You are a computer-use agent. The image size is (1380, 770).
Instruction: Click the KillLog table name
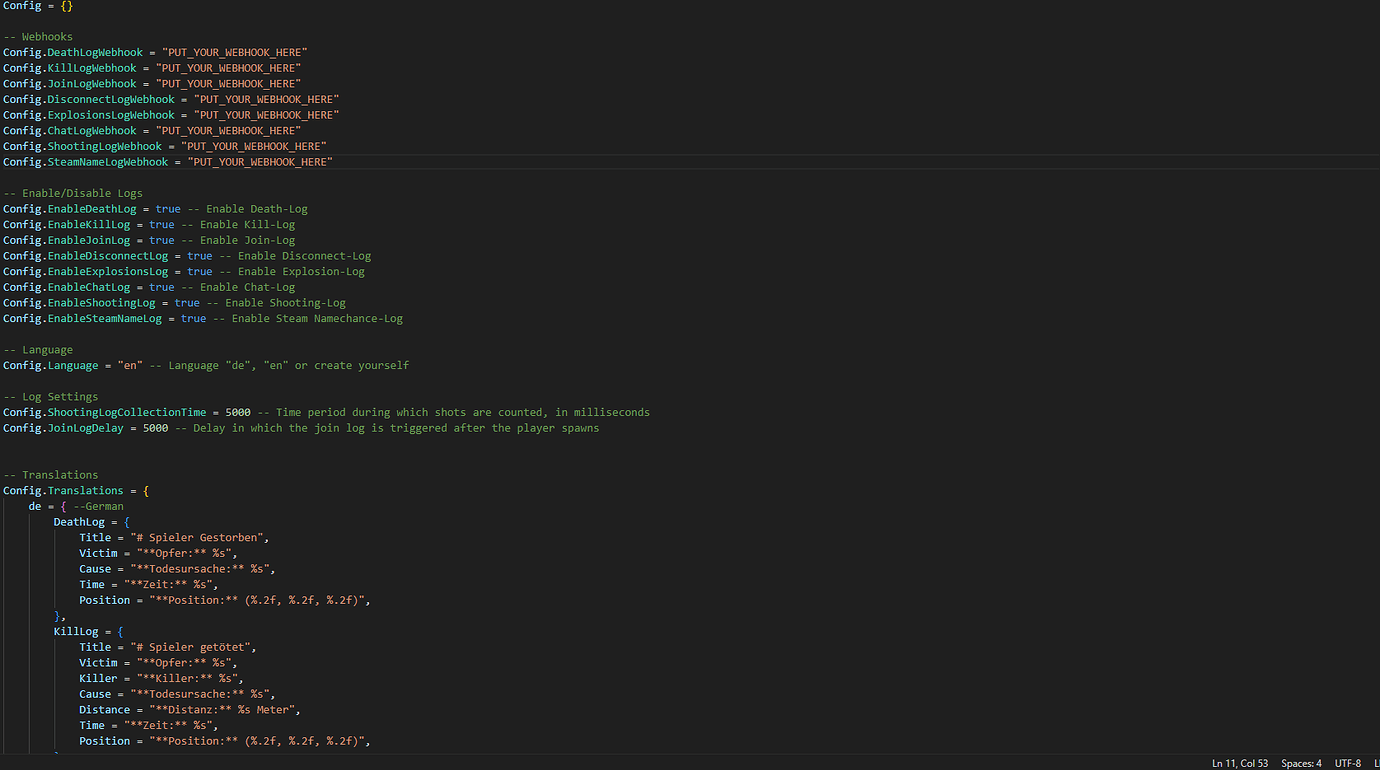coord(76,631)
